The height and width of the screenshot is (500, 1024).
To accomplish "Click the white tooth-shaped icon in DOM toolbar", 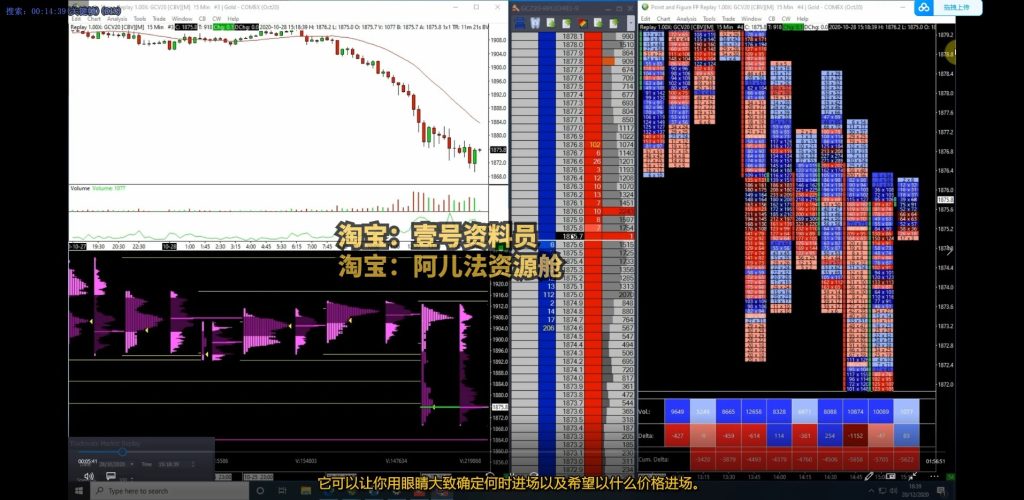I will pos(535,23).
